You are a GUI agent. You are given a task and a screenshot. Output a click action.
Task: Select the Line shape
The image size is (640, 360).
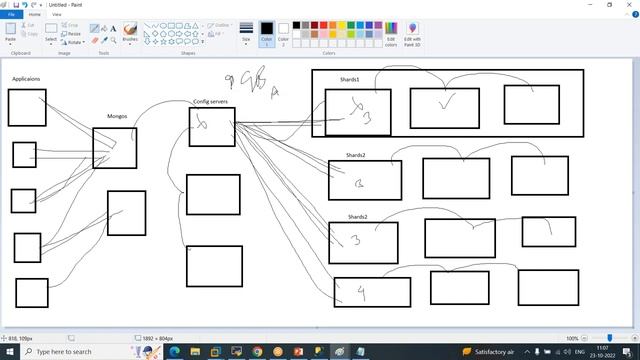click(147, 26)
